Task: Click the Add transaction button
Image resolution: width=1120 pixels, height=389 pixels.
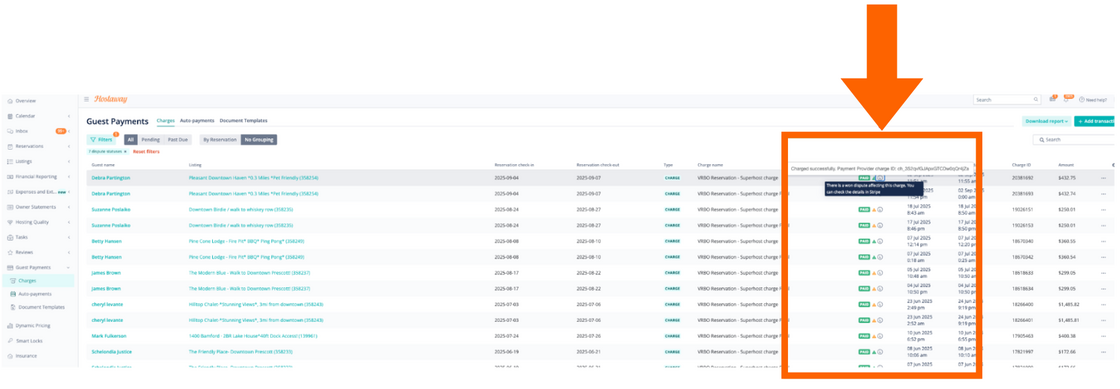Action: [1095, 121]
